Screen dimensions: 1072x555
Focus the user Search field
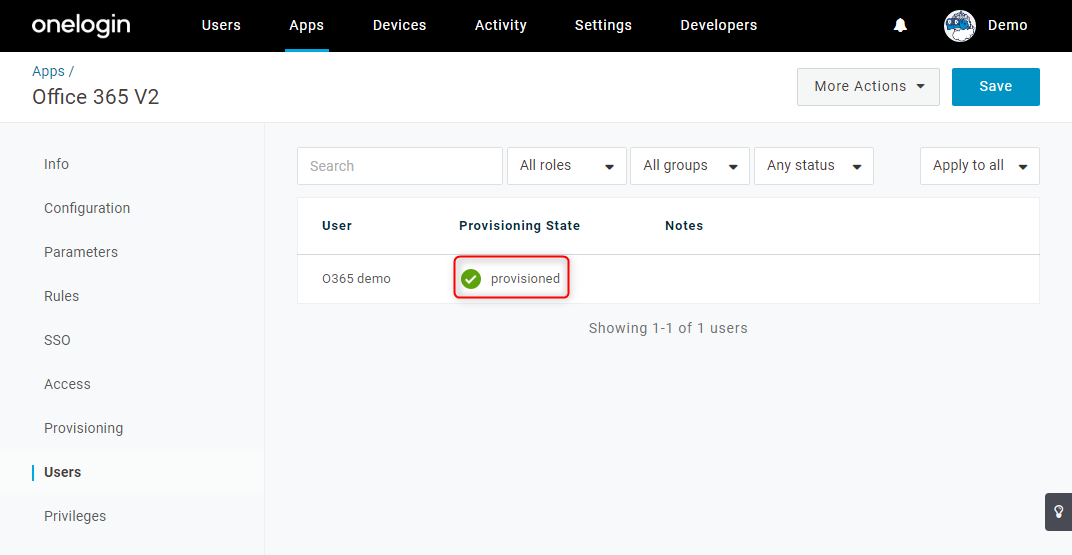tap(400, 166)
